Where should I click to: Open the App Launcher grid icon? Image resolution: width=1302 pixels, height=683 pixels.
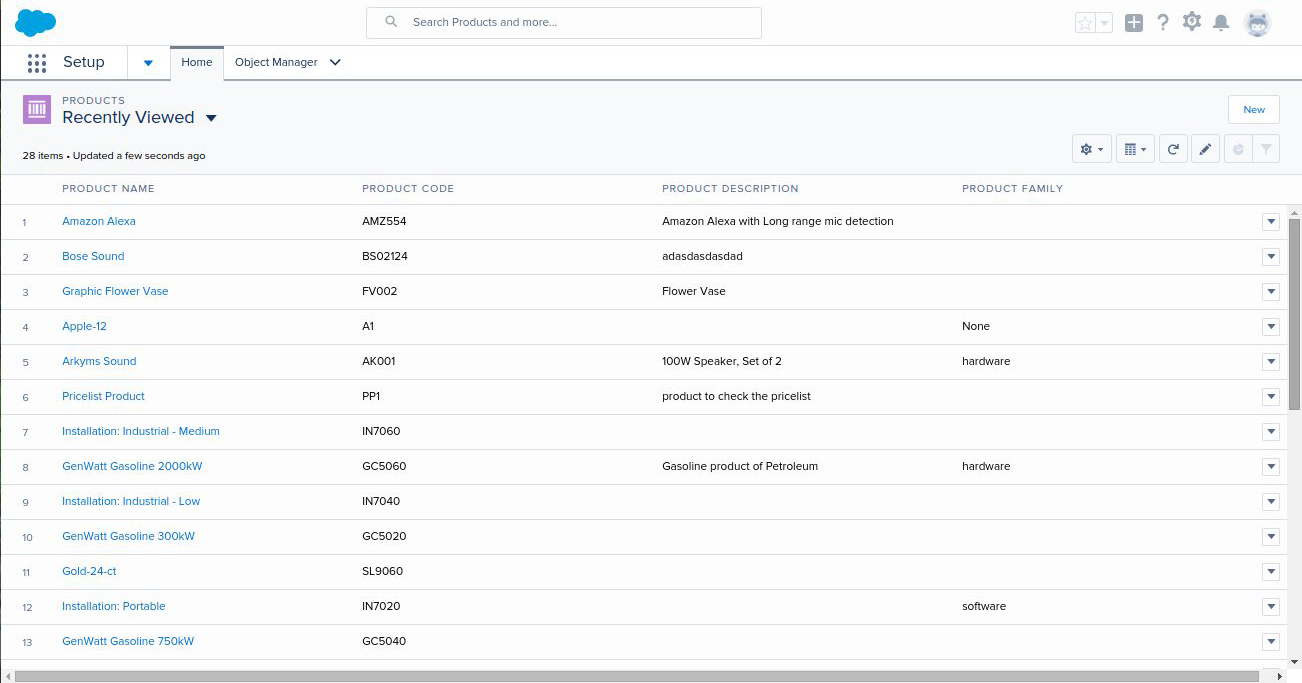[37, 63]
